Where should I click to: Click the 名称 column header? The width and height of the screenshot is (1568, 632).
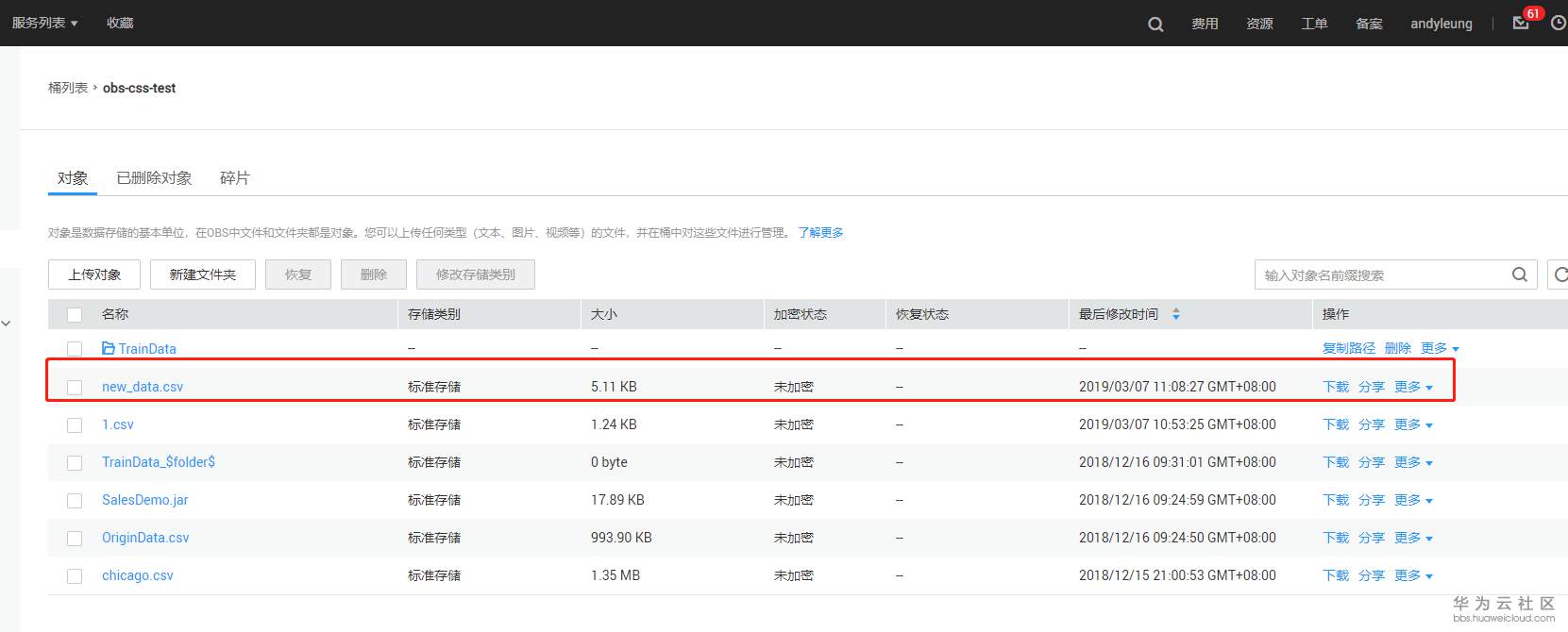[115, 314]
